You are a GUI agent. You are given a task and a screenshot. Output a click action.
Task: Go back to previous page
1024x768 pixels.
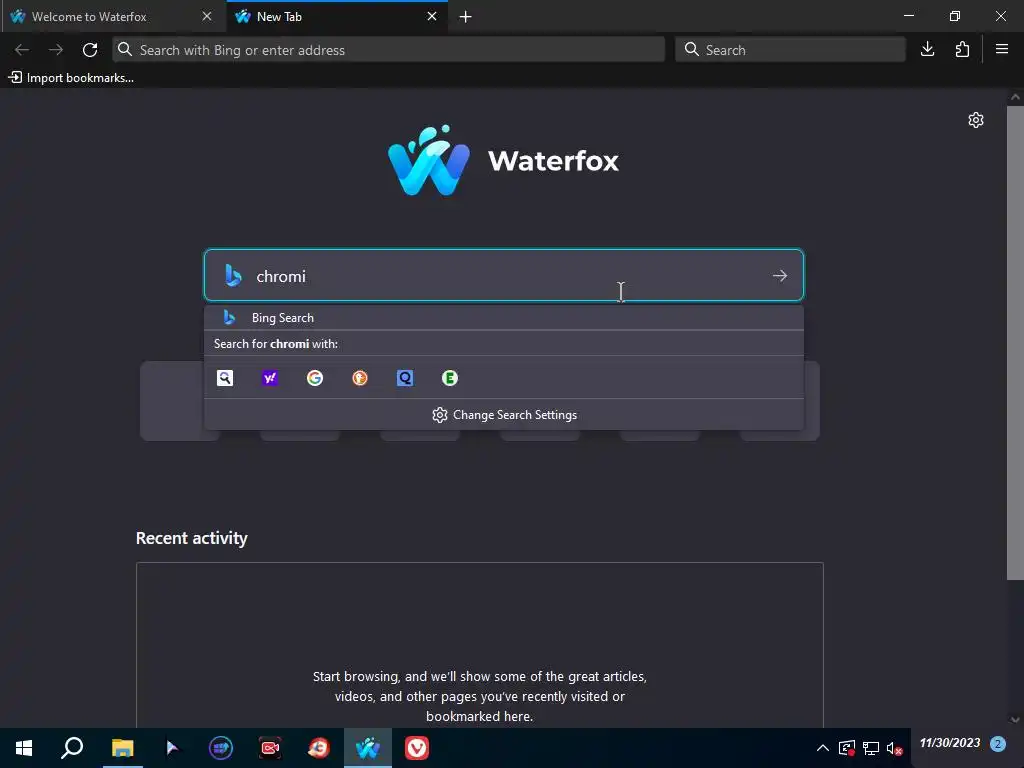(22, 50)
